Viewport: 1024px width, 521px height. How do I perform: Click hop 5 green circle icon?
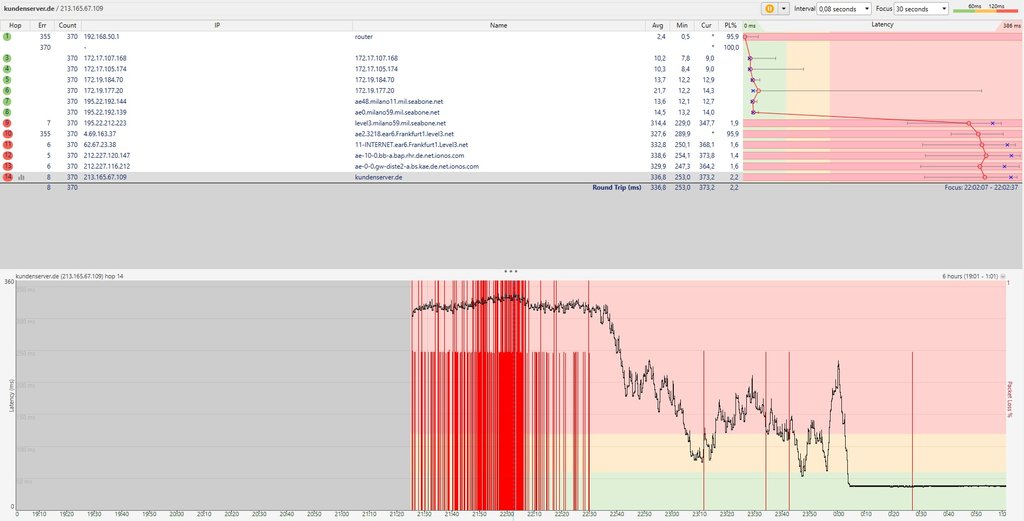(x=7, y=80)
